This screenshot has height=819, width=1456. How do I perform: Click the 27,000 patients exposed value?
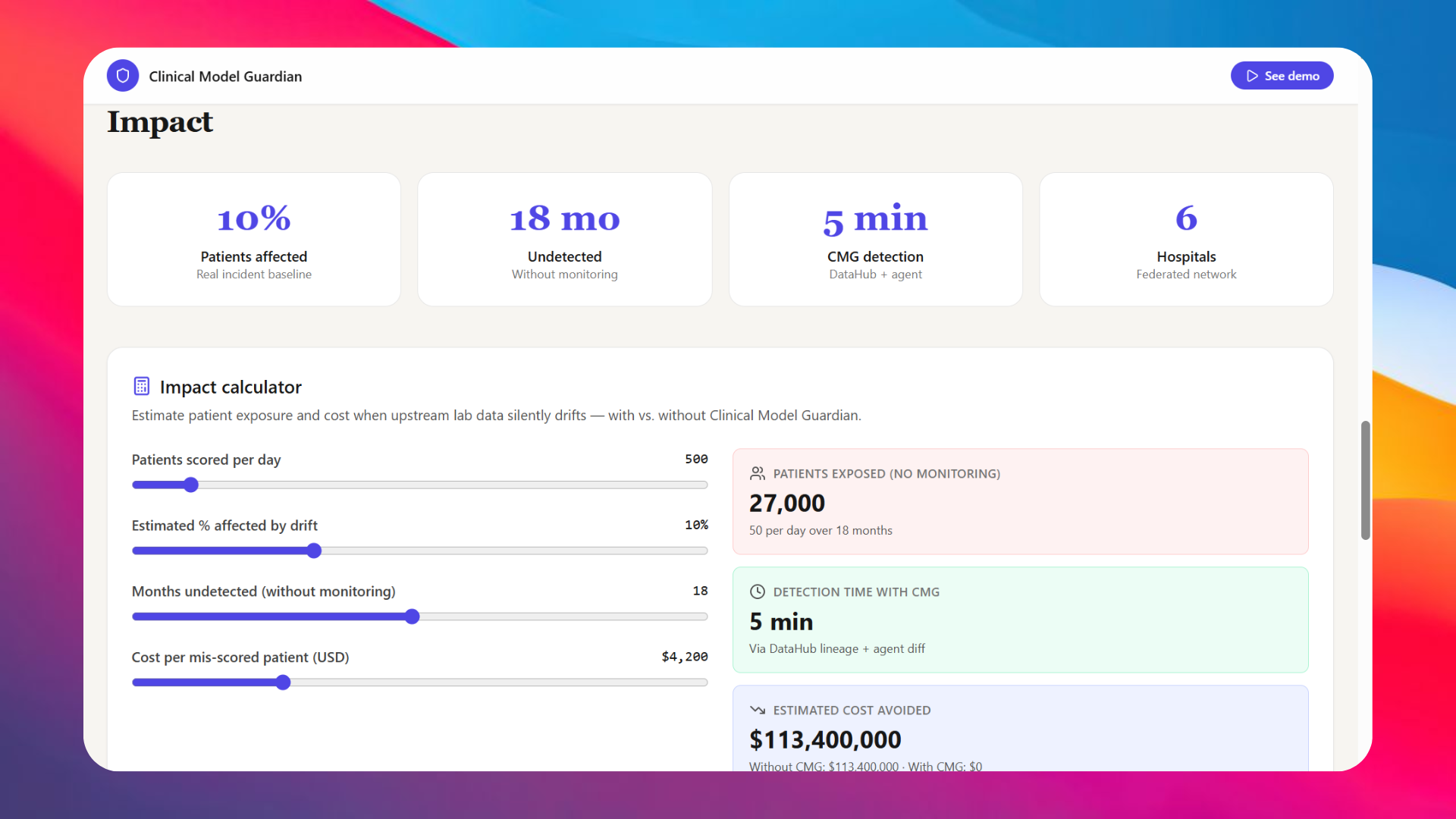pos(787,504)
